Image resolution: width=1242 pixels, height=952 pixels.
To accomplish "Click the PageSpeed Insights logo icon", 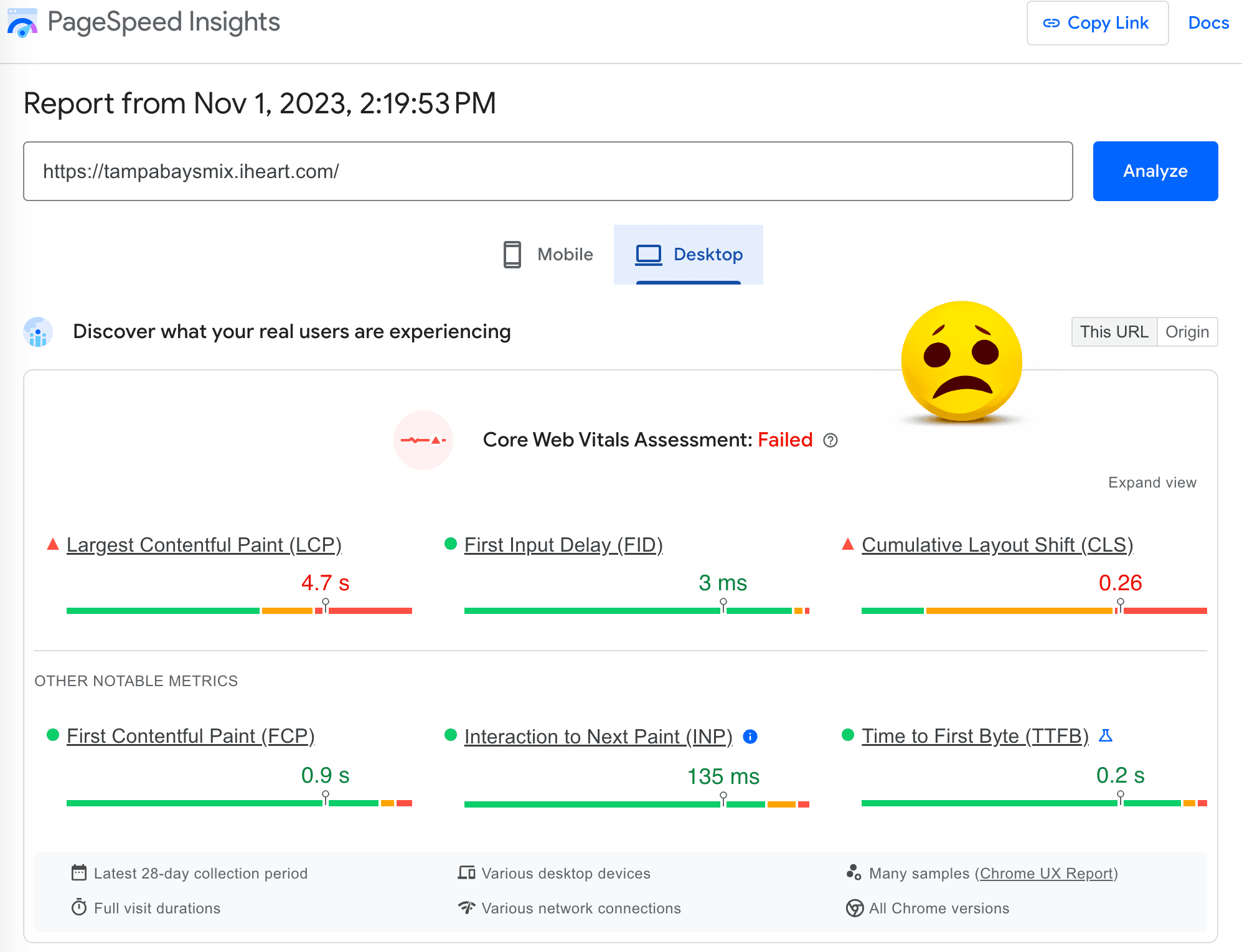I will pyautogui.click(x=21, y=23).
